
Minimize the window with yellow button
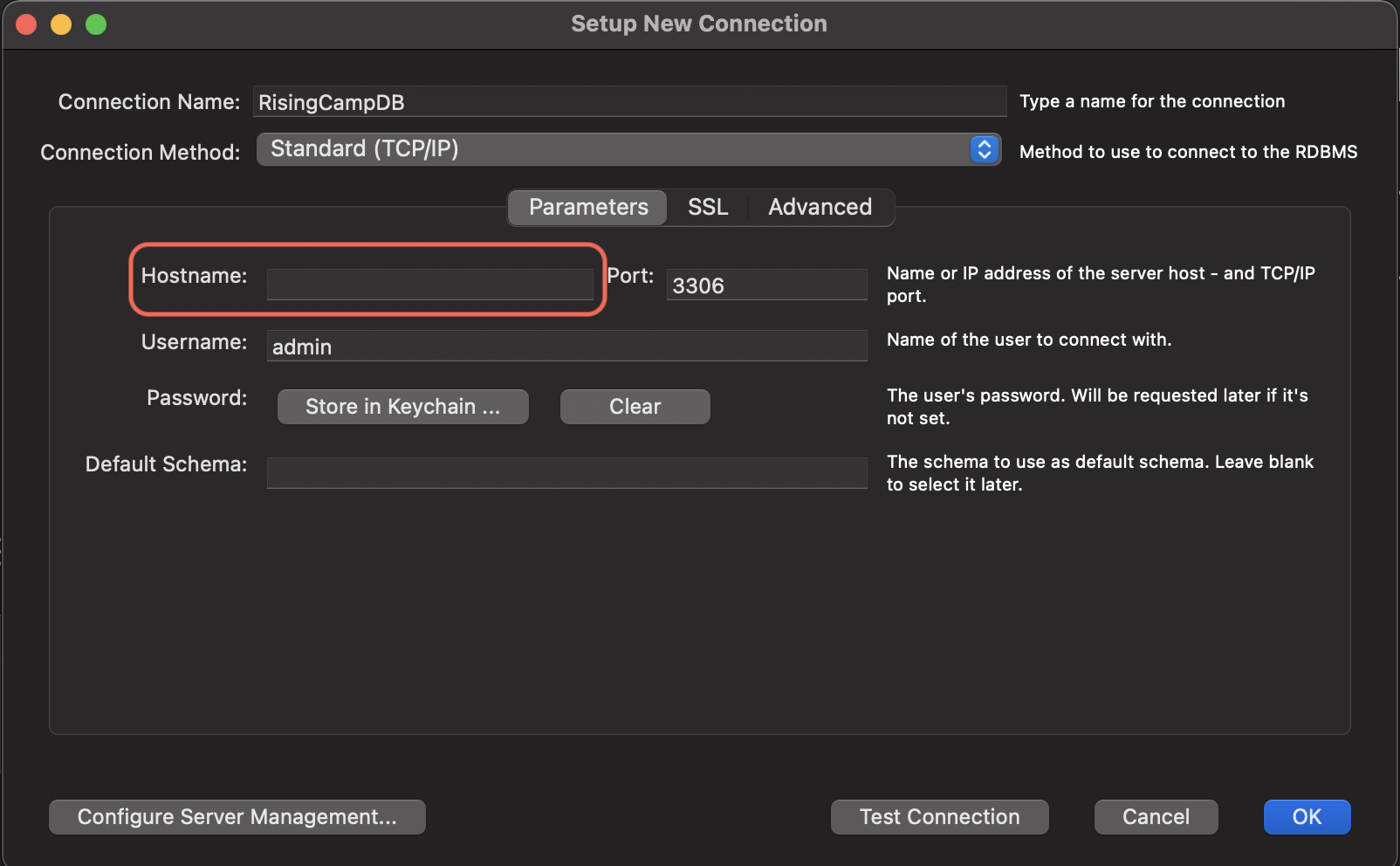(x=61, y=24)
